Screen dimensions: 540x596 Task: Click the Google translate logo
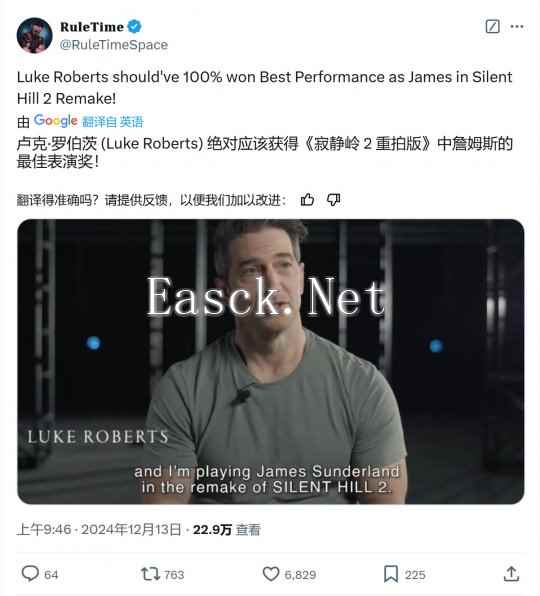click(x=55, y=121)
